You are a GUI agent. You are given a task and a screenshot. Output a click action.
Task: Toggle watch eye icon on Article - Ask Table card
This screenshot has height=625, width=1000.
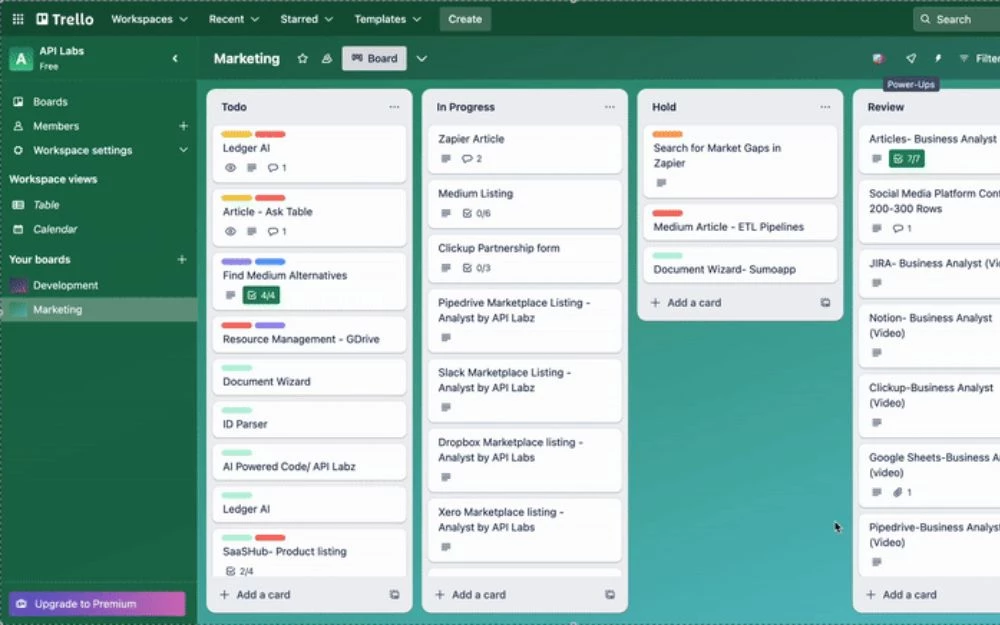click(x=230, y=232)
